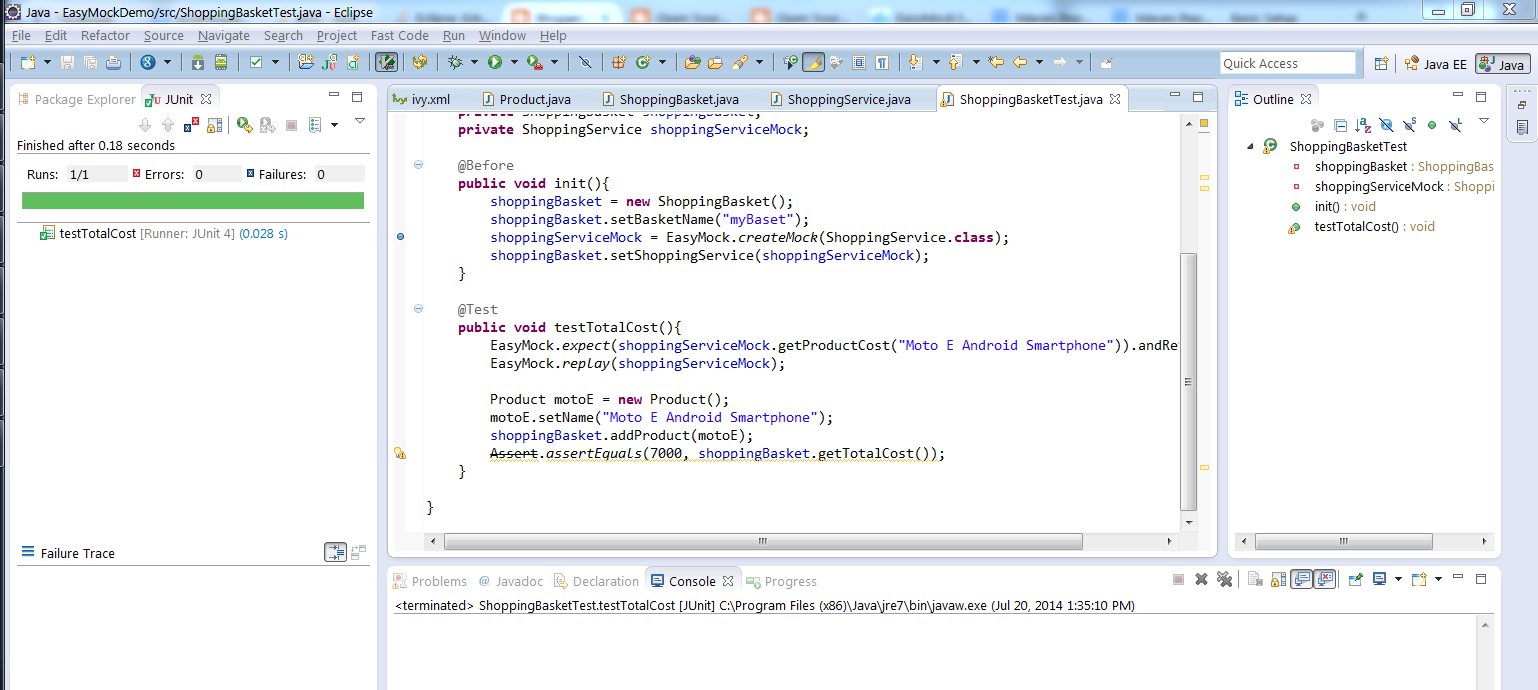The image size is (1538, 690).
Task: Sort Outline members alphabetically
Action: 1363,125
